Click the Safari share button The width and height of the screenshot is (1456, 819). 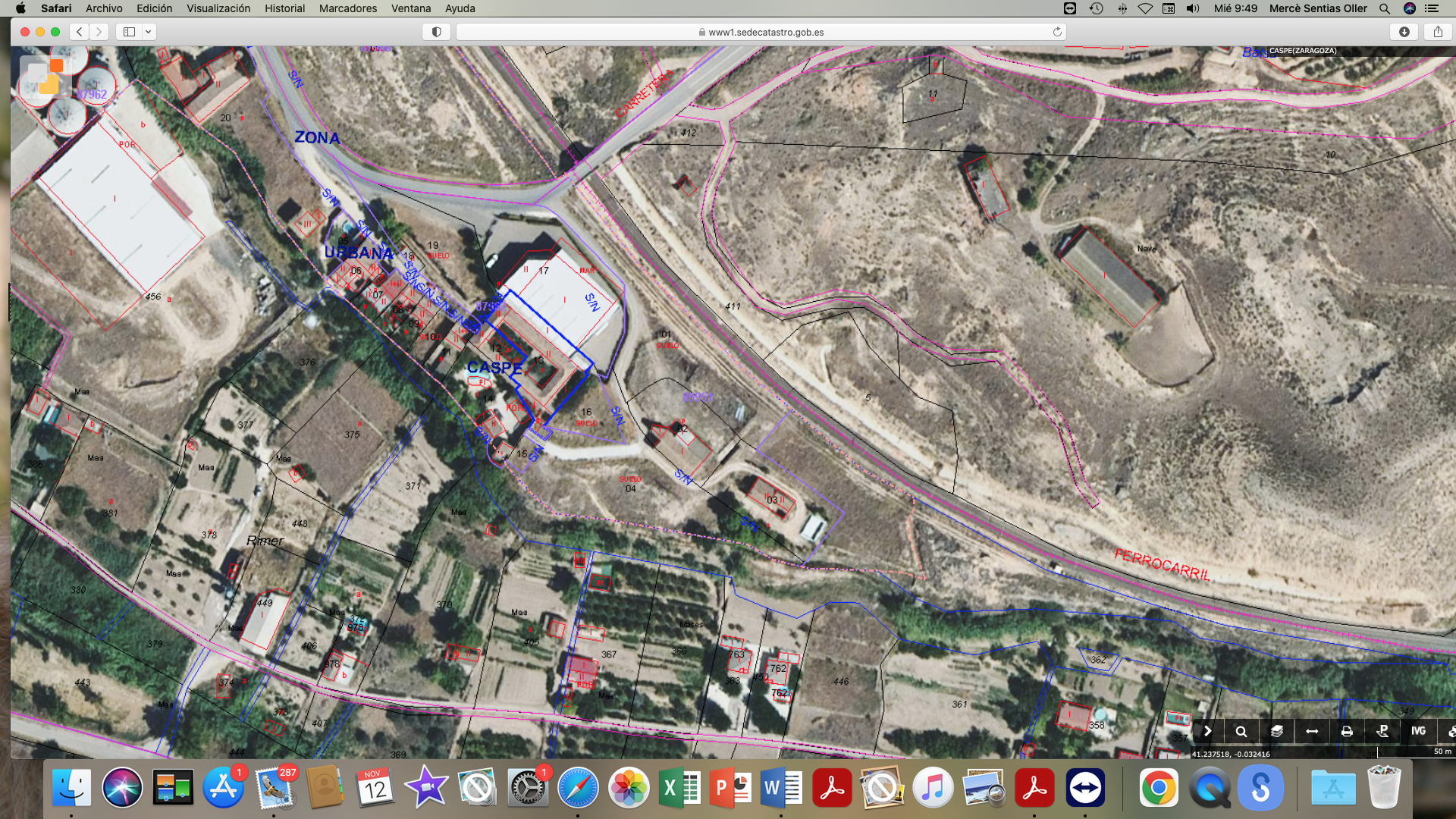[1438, 32]
